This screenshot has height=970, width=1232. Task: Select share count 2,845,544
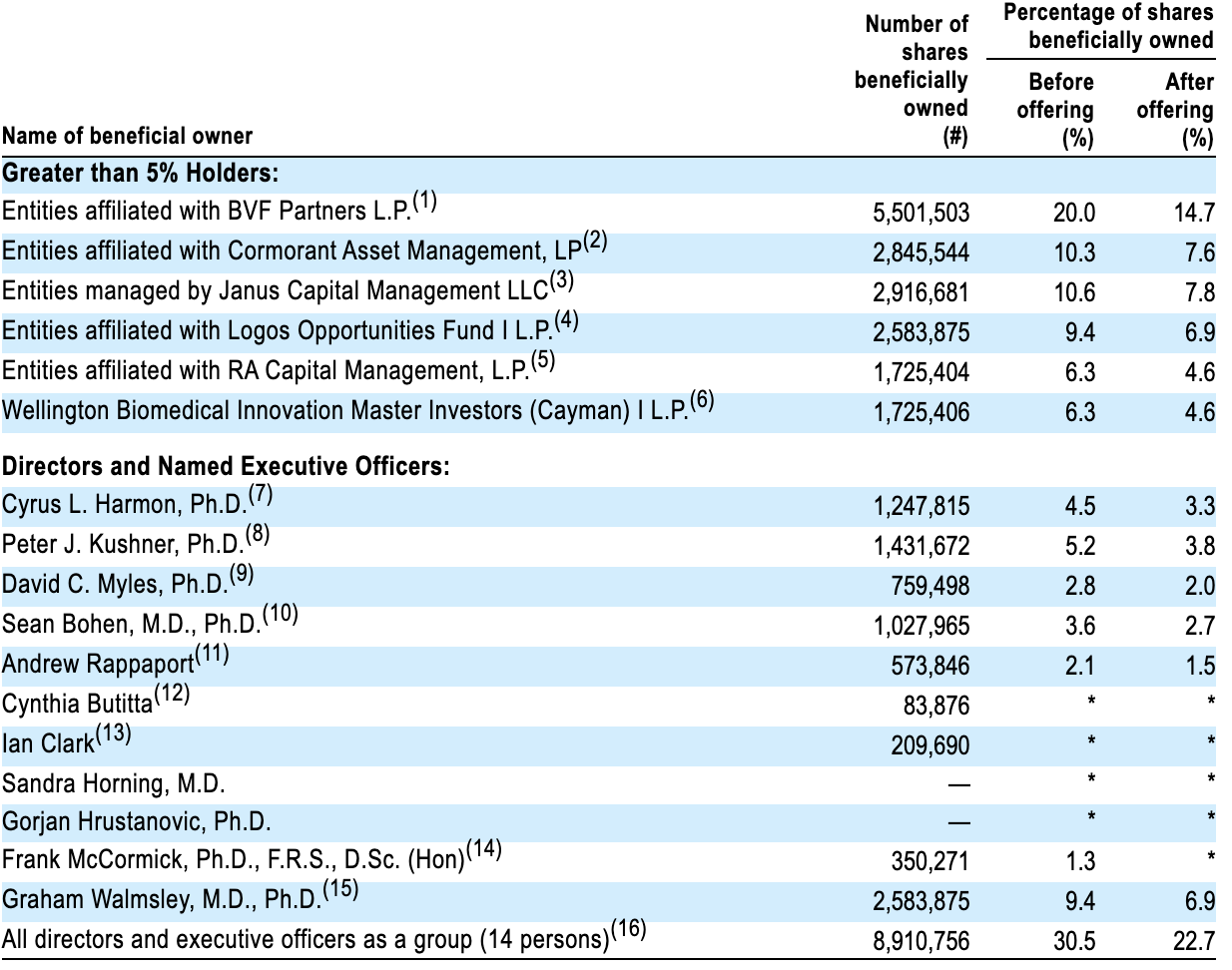921,252
